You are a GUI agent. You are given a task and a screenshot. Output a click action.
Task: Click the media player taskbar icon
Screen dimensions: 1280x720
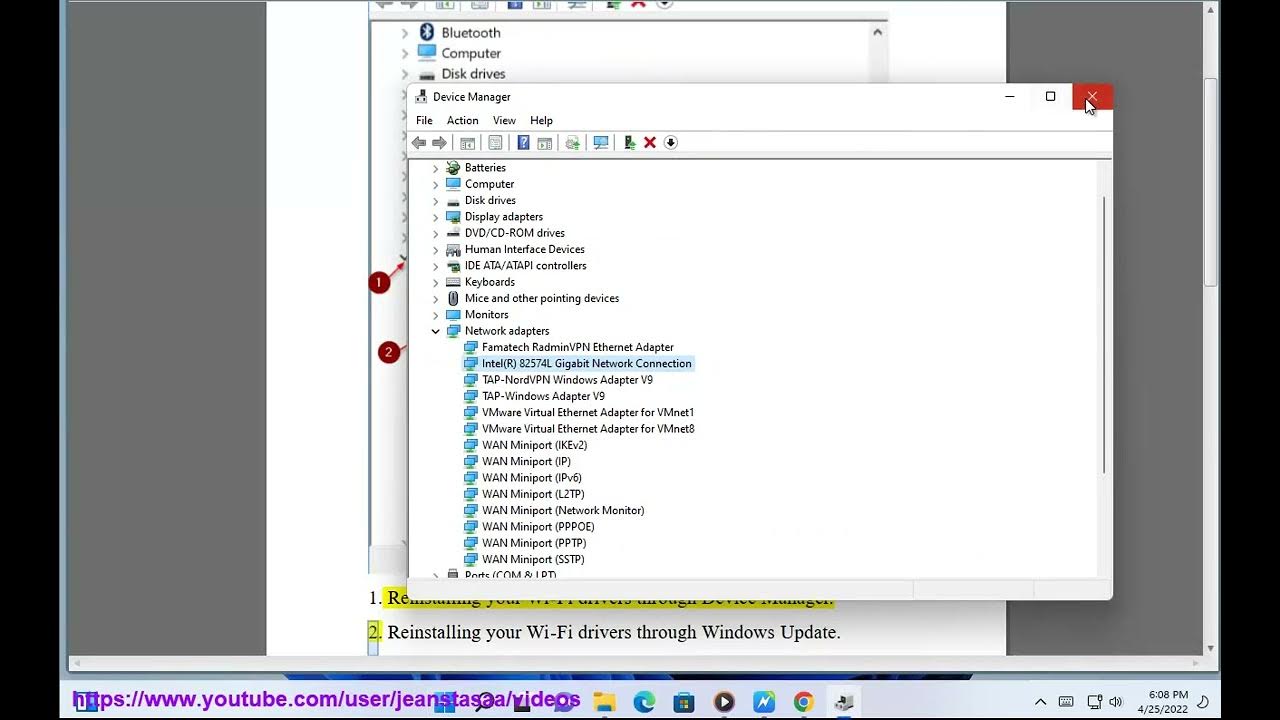(x=724, y=702)
